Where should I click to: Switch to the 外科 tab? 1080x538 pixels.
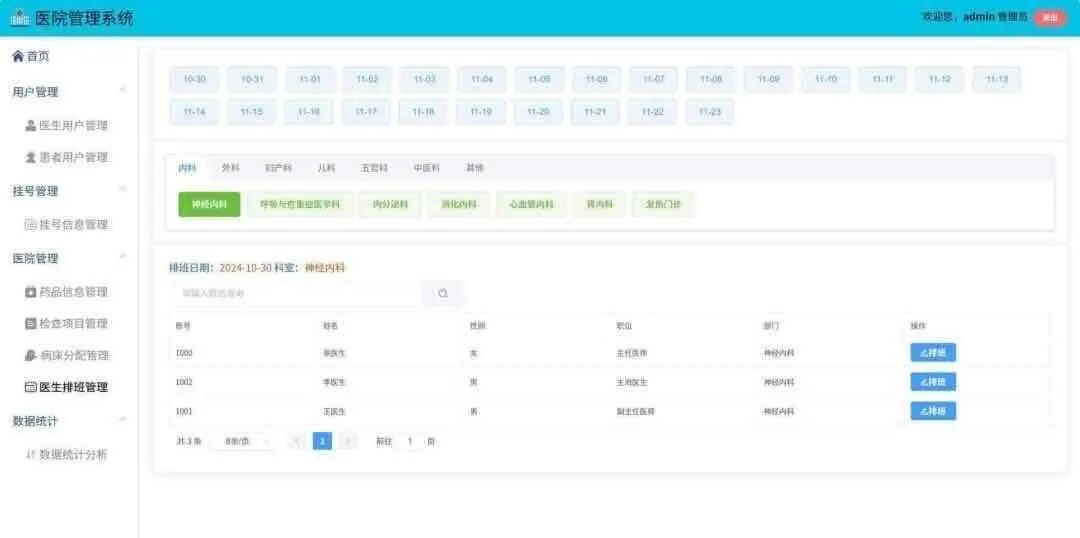(x=229, y=168)
